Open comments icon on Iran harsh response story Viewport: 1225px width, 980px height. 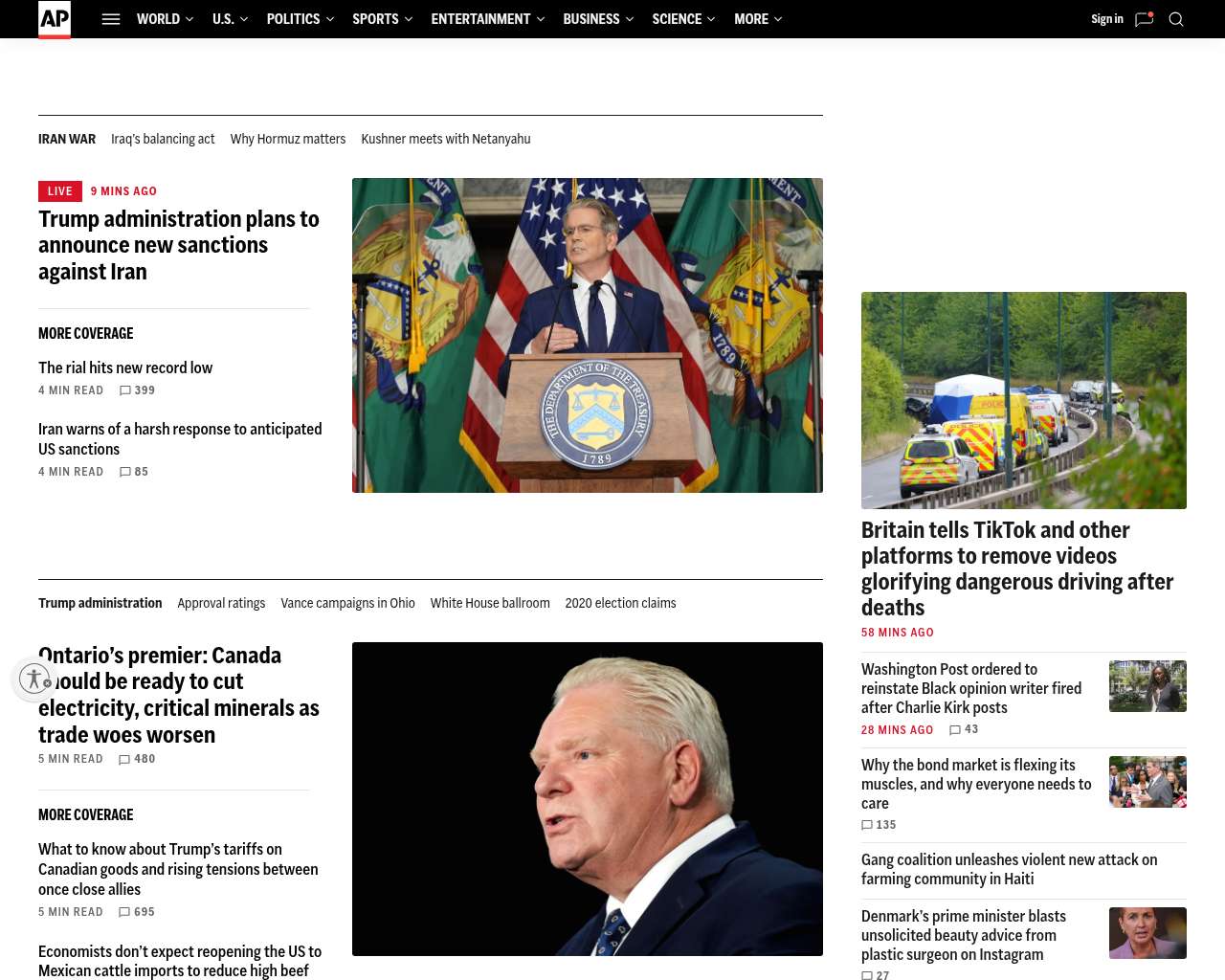125,472
